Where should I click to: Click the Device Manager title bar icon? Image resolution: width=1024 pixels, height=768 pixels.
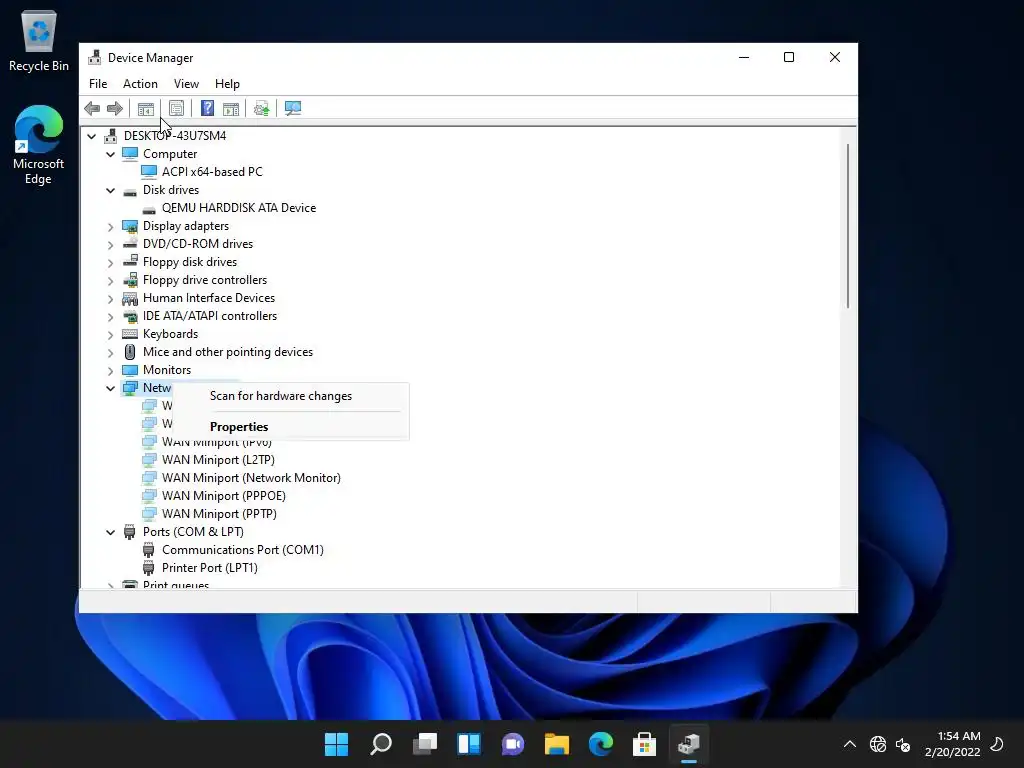(95, 57)
